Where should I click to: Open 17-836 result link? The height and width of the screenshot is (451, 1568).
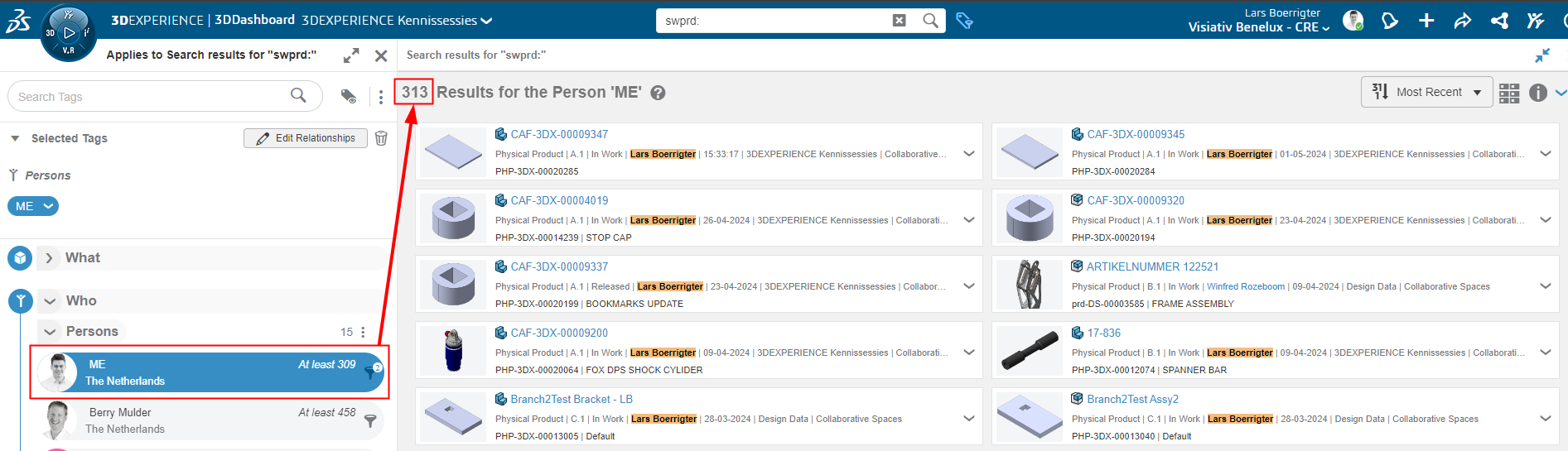pos(1104,333)
